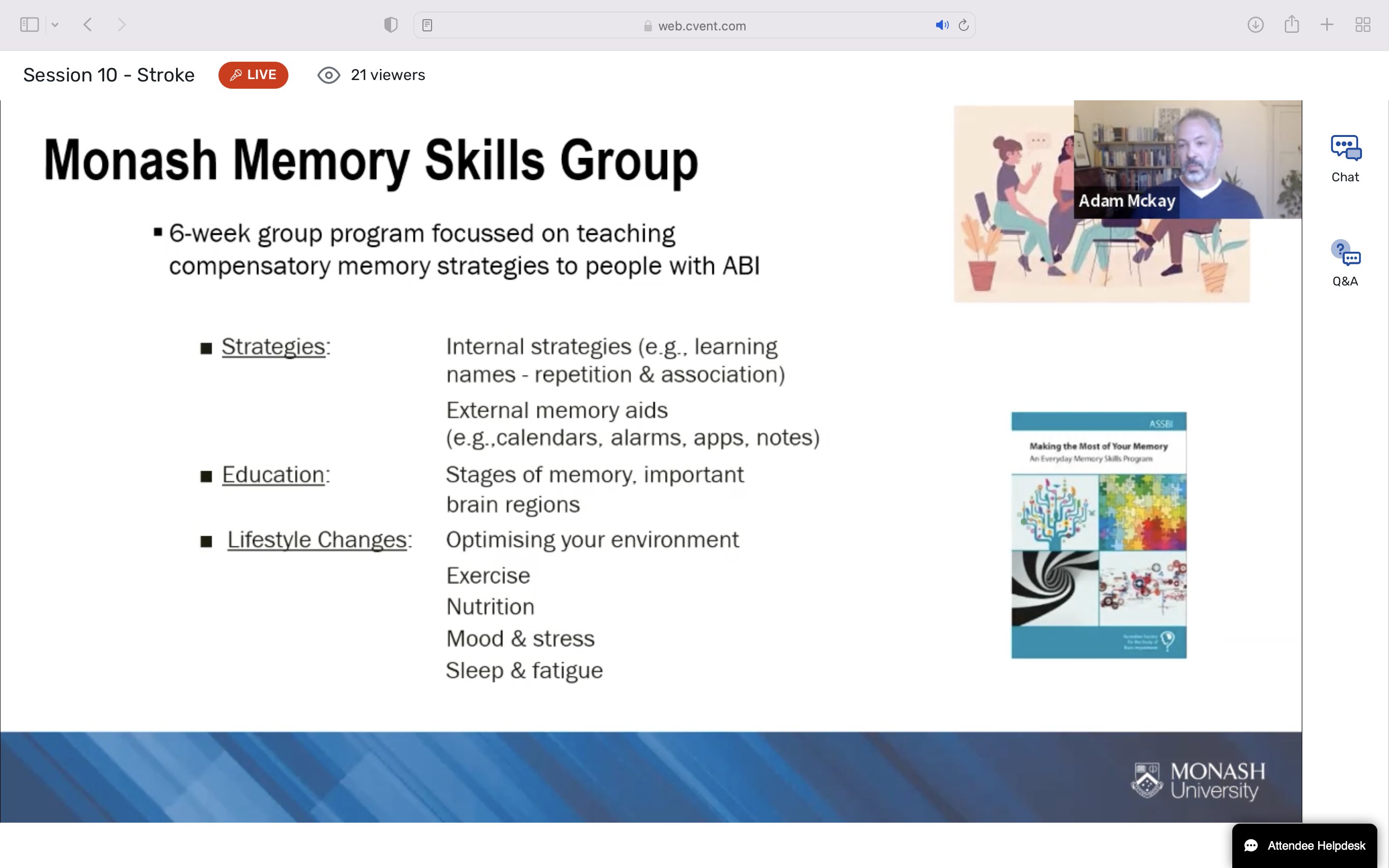Show tab overview grid icon

point(1362,25)
